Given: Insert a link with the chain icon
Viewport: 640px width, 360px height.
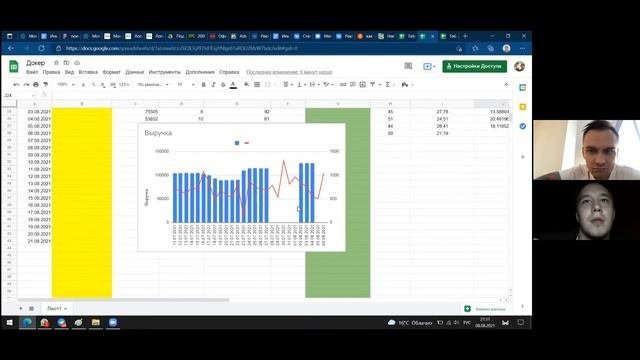Looking at the screenshot, I should pyautogui.click(x=343, y=84).
